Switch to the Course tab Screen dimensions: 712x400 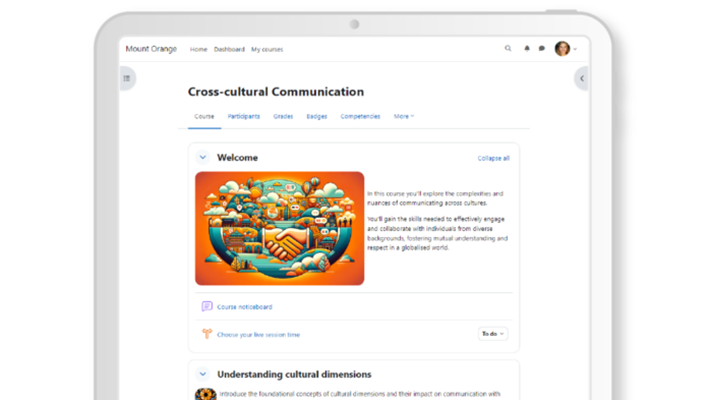tap(204, 117)
